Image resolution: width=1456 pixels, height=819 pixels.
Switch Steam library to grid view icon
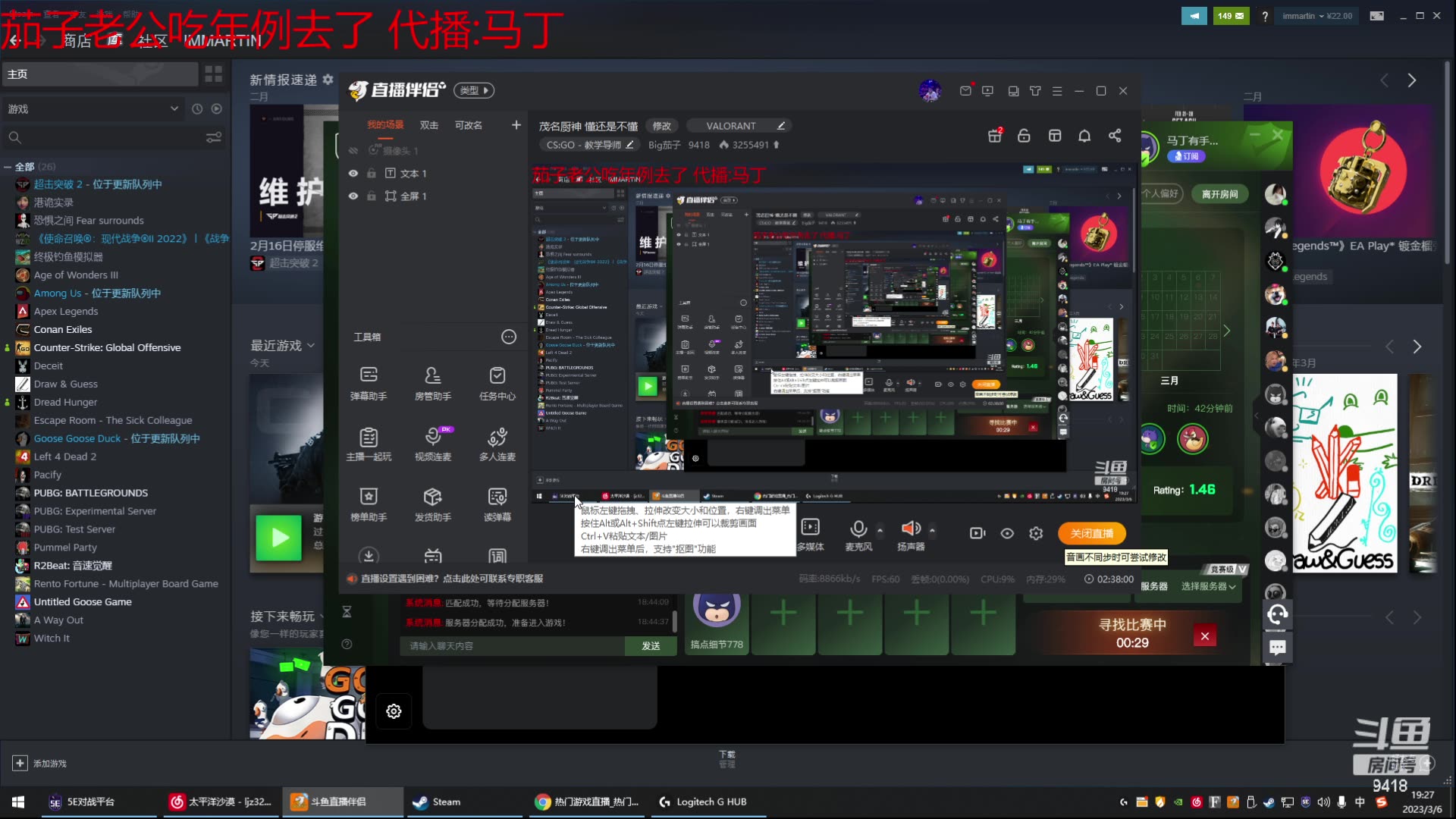pyautogui.click(x=214, y=74)
